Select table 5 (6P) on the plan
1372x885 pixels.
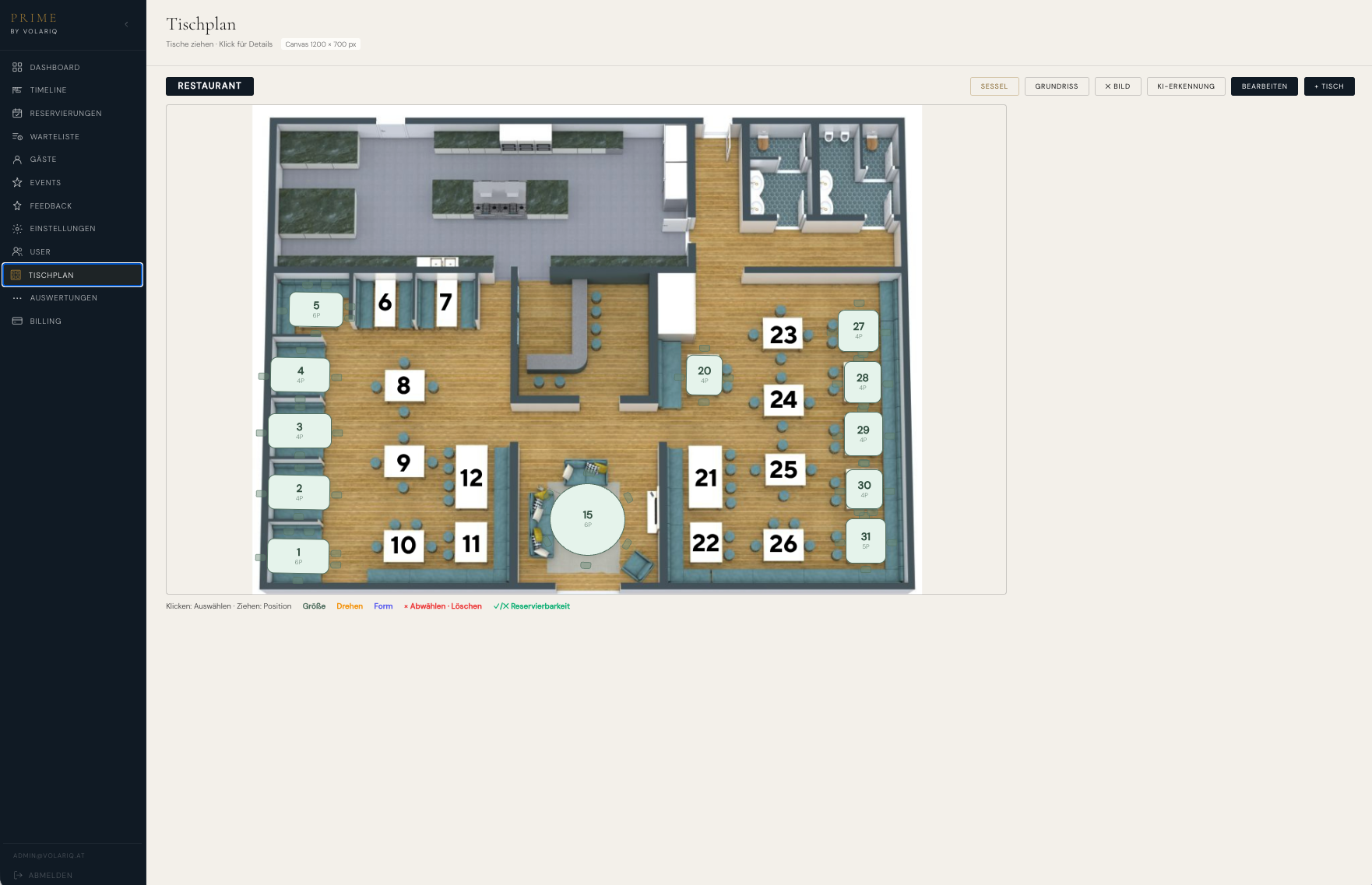(316, 309)
